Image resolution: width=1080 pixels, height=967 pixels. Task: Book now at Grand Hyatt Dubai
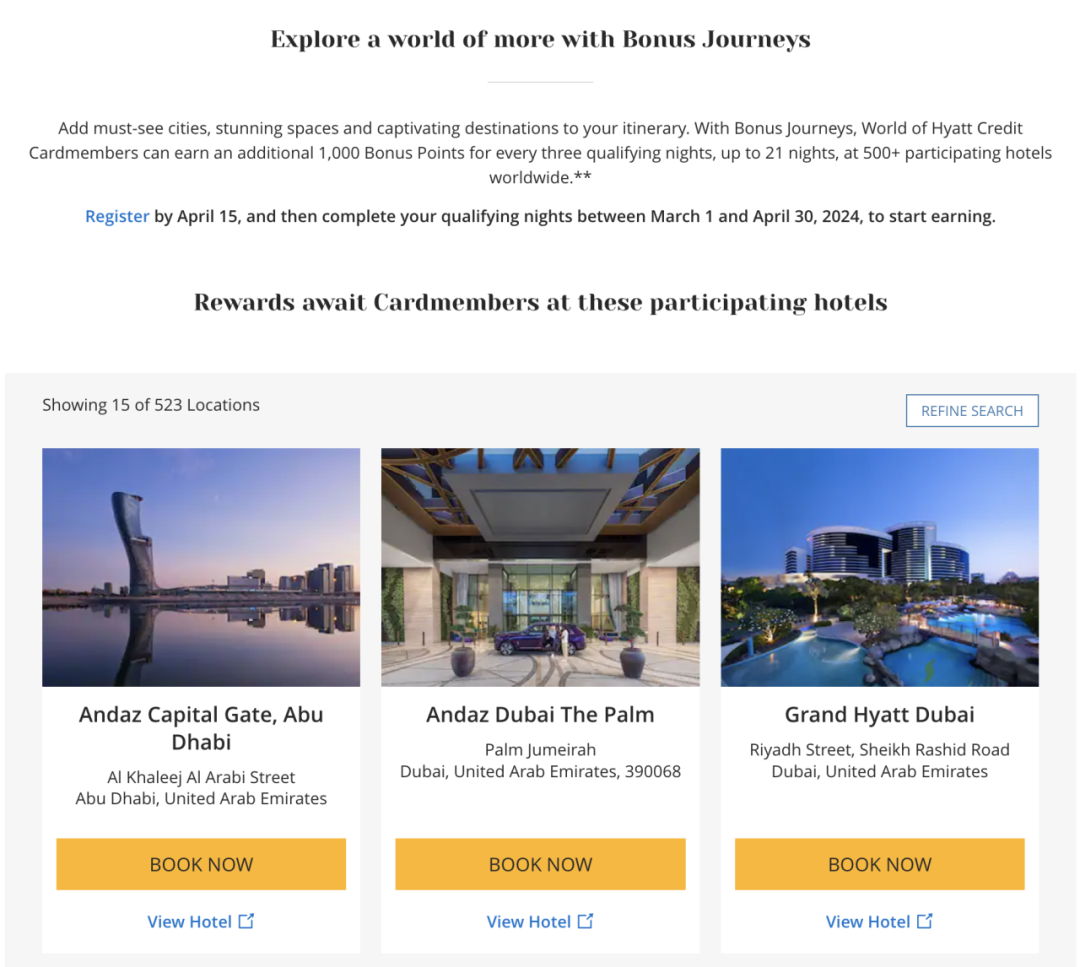(x=880, y=864)
